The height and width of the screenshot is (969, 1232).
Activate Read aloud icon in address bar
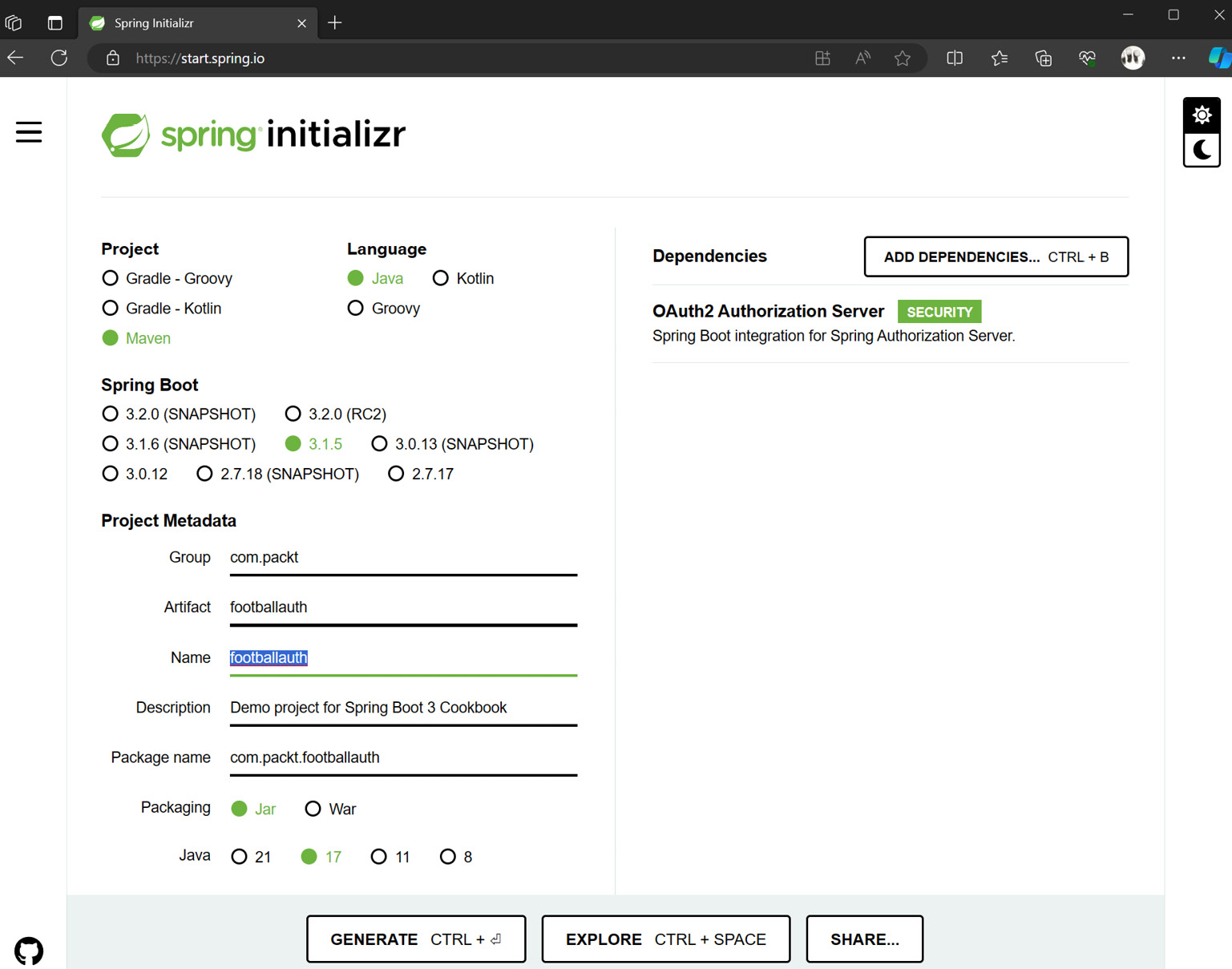tap(862, 58)
